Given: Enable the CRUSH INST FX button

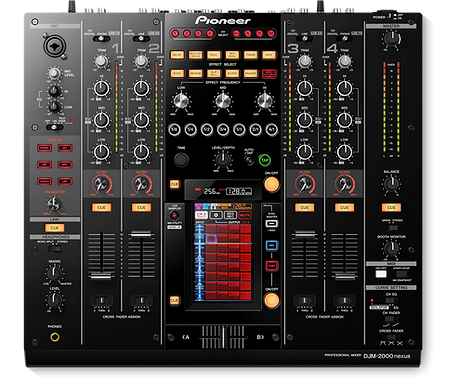Looking at the screenshot, I should point(45,181).
